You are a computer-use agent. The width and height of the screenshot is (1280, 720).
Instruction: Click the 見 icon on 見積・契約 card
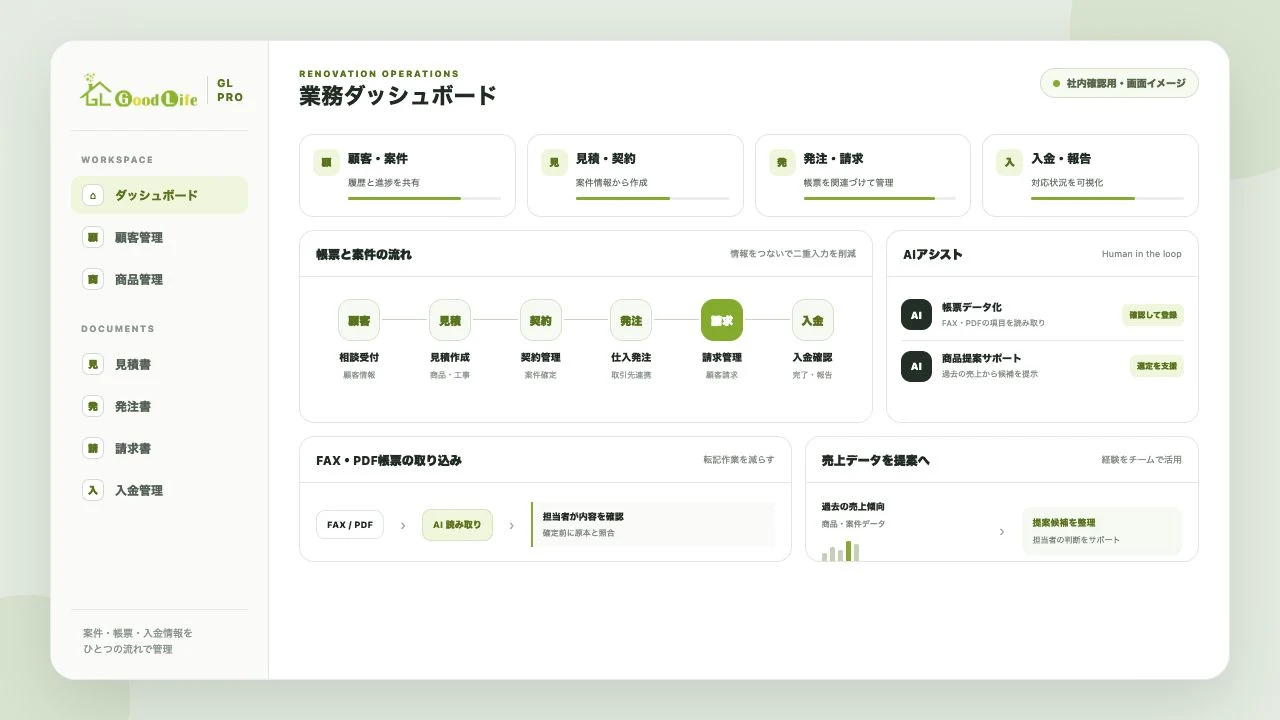(x=554, y=162)
